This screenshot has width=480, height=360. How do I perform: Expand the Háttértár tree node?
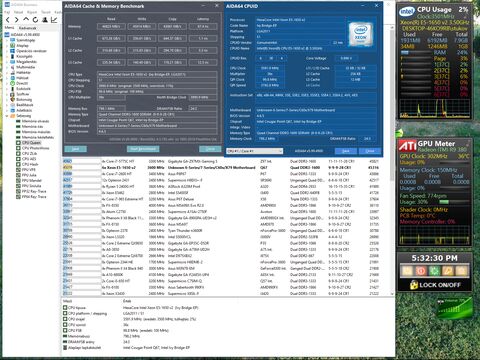coord(7,72)
